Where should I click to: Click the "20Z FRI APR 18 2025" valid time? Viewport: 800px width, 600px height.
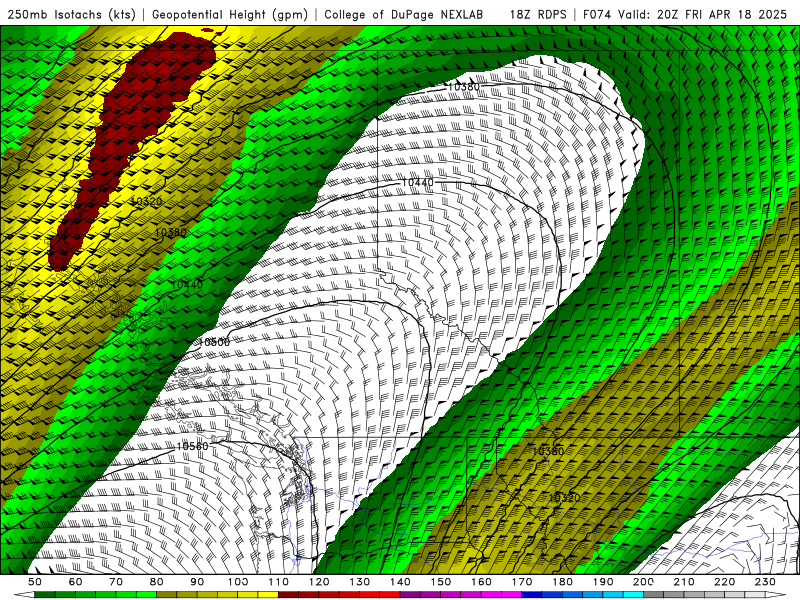tap(722, 15)
